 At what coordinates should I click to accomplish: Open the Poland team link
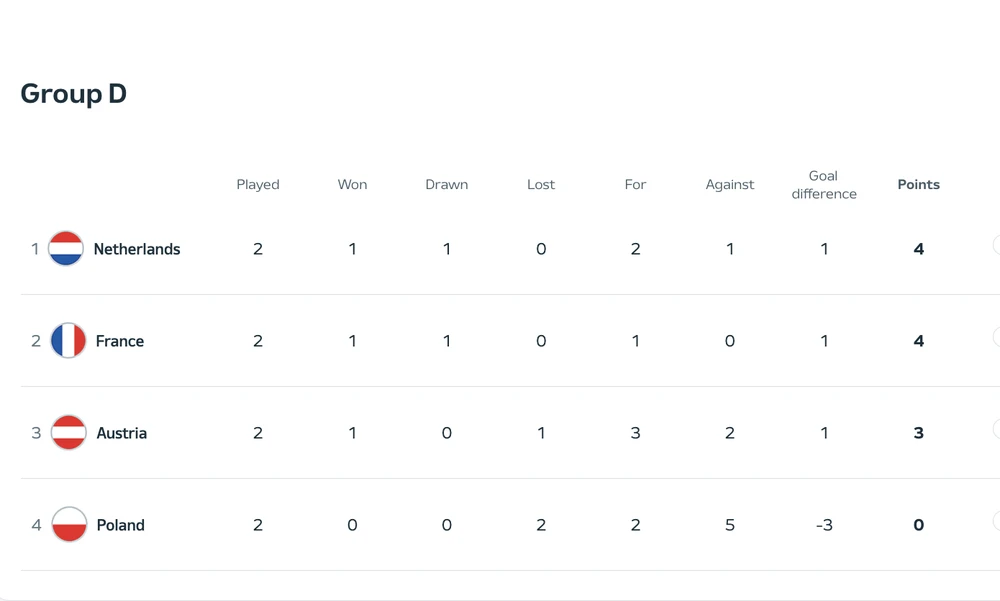(121, 525)
